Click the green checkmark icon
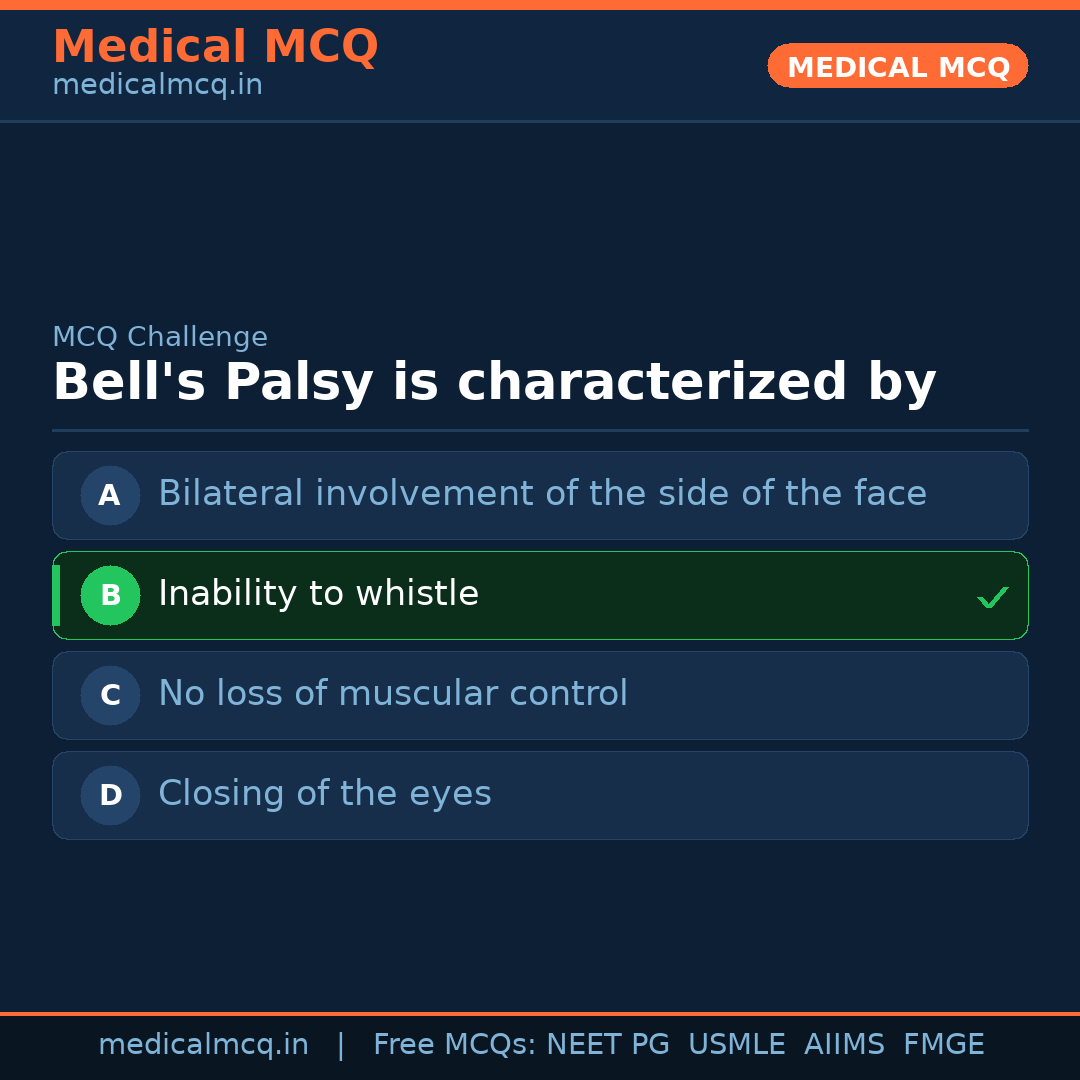The width and height of the screenshot is (1080, 1080). pyautogui.click(x=992, y=597)
